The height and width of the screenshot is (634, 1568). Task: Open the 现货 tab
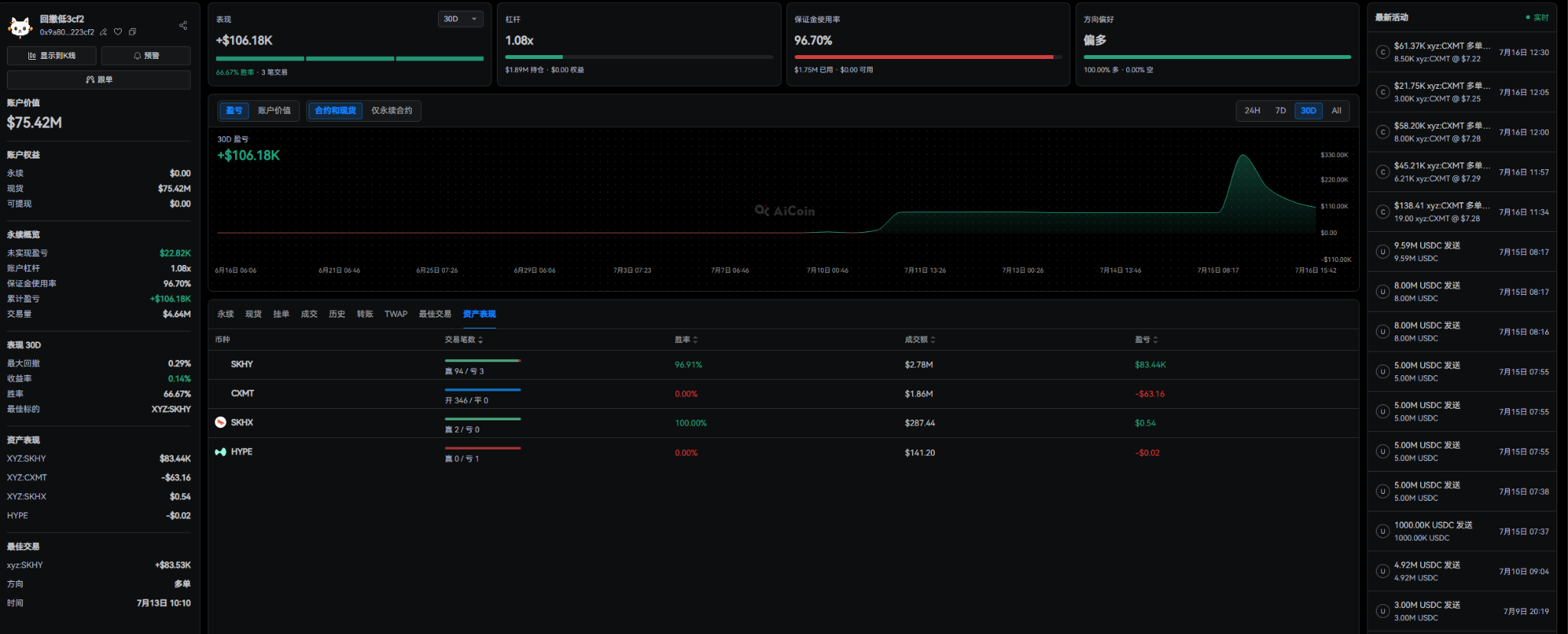pos(253,314)
